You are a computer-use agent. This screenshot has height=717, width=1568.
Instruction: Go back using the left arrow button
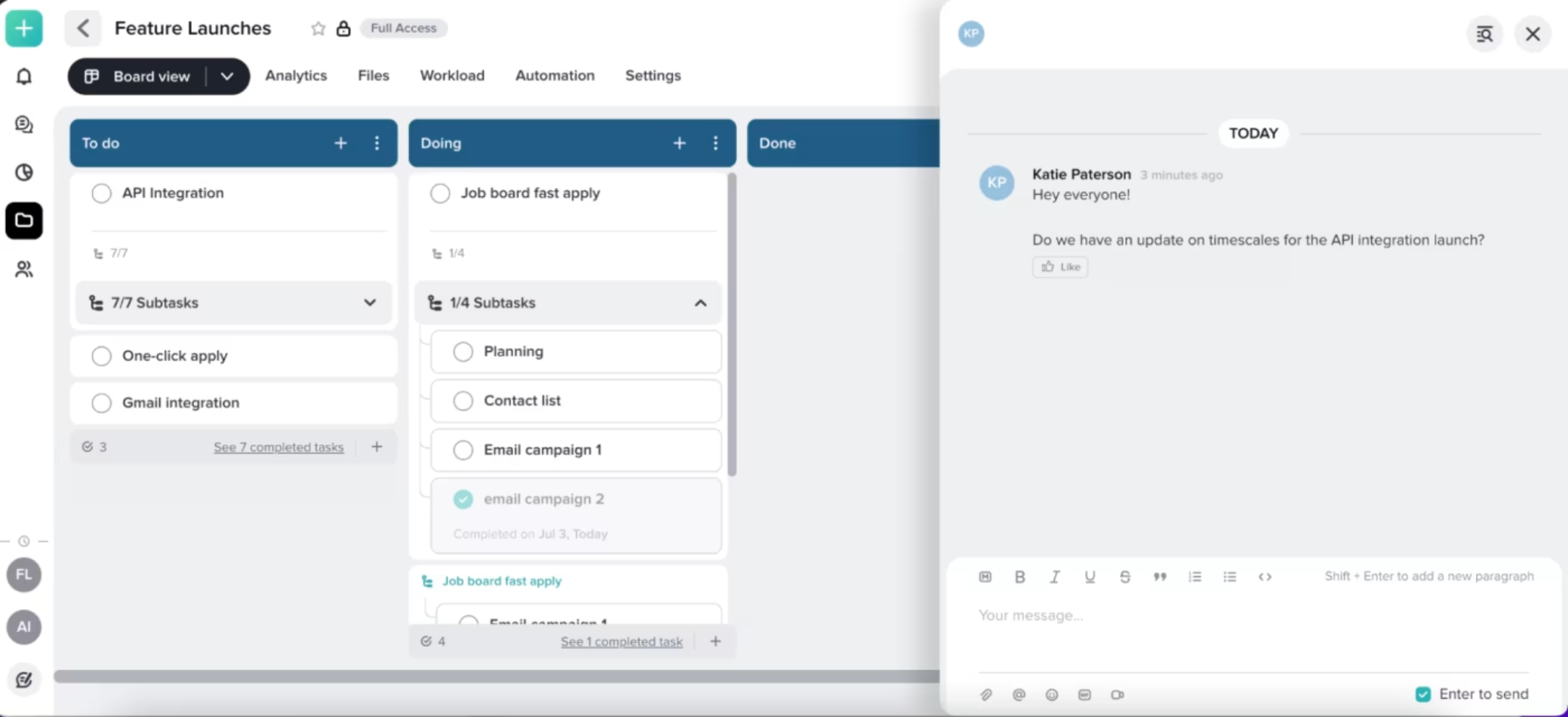(x=83, y=29)
